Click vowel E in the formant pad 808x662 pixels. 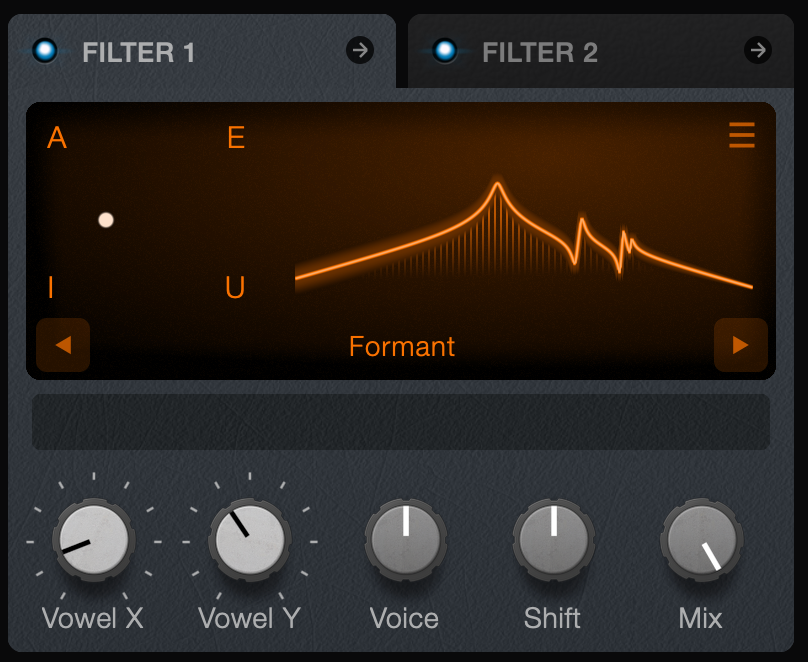click(236, 138)
